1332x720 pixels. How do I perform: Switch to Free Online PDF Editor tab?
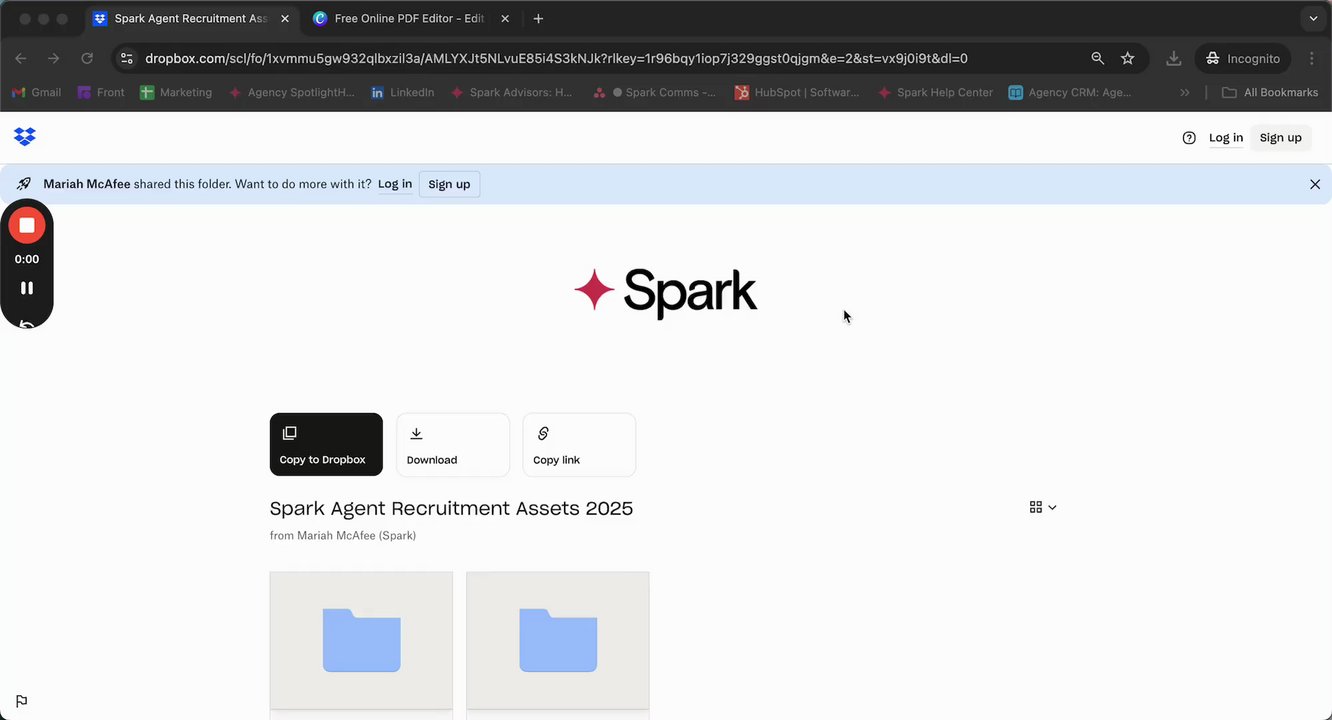pyautogui.click(x=409, y=19)
